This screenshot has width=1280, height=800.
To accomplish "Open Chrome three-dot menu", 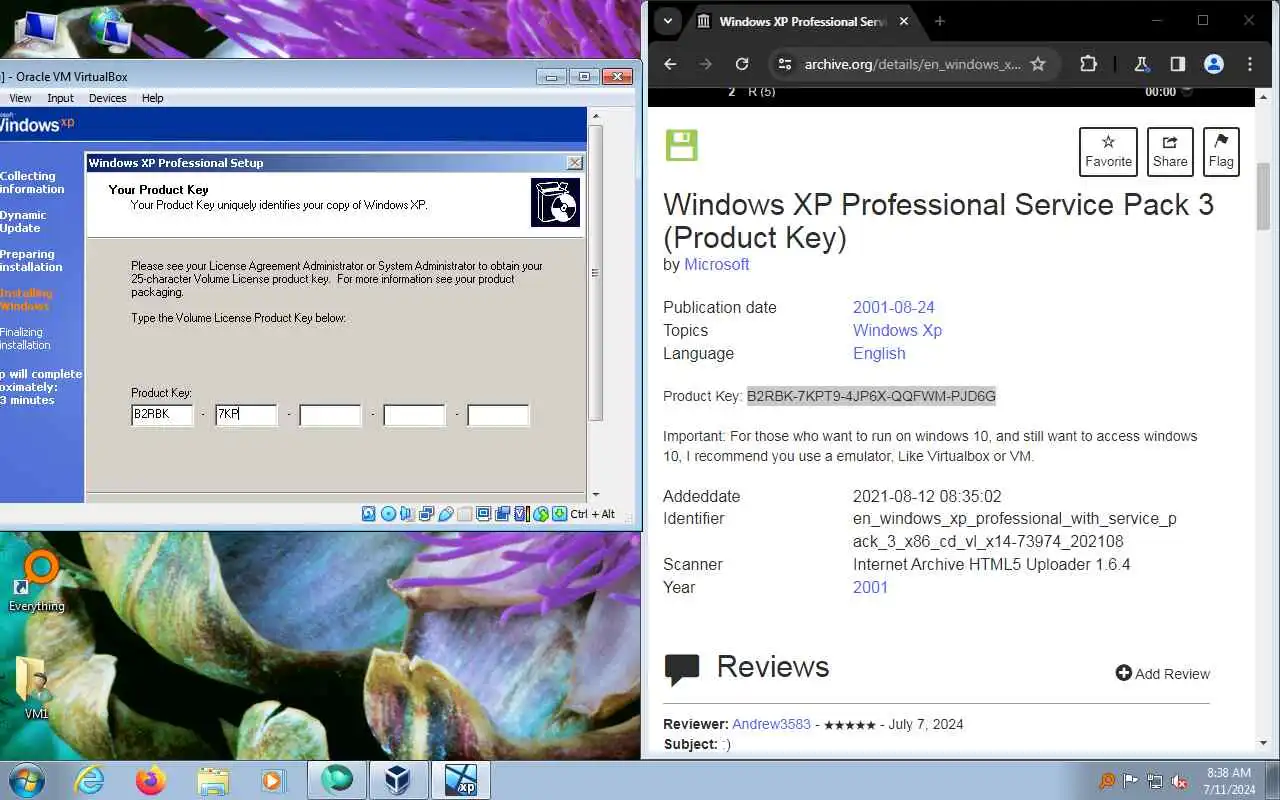I will [x=1250, y=64].
